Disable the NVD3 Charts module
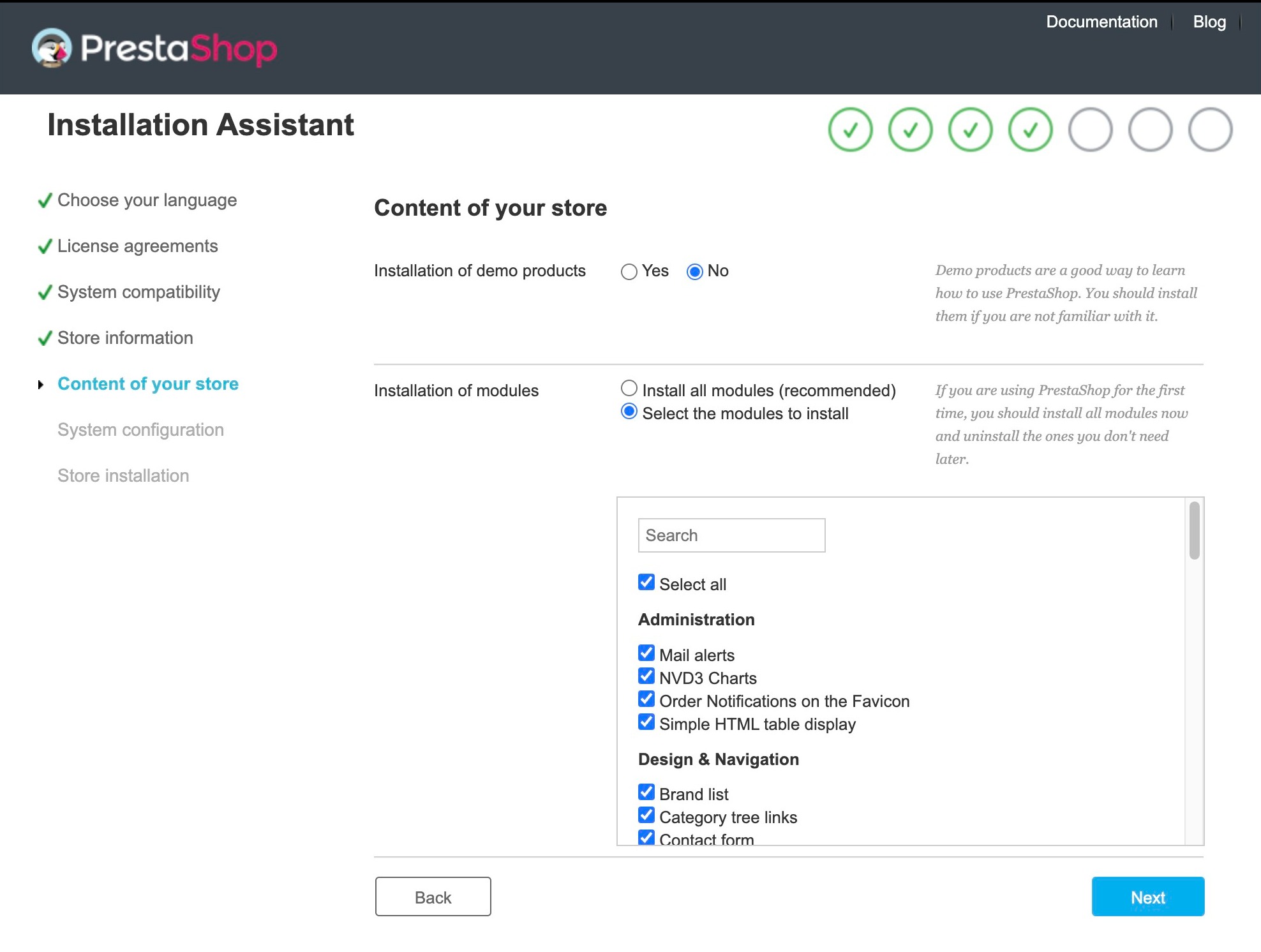The image size is (1261, 952). tap(646, 676)
